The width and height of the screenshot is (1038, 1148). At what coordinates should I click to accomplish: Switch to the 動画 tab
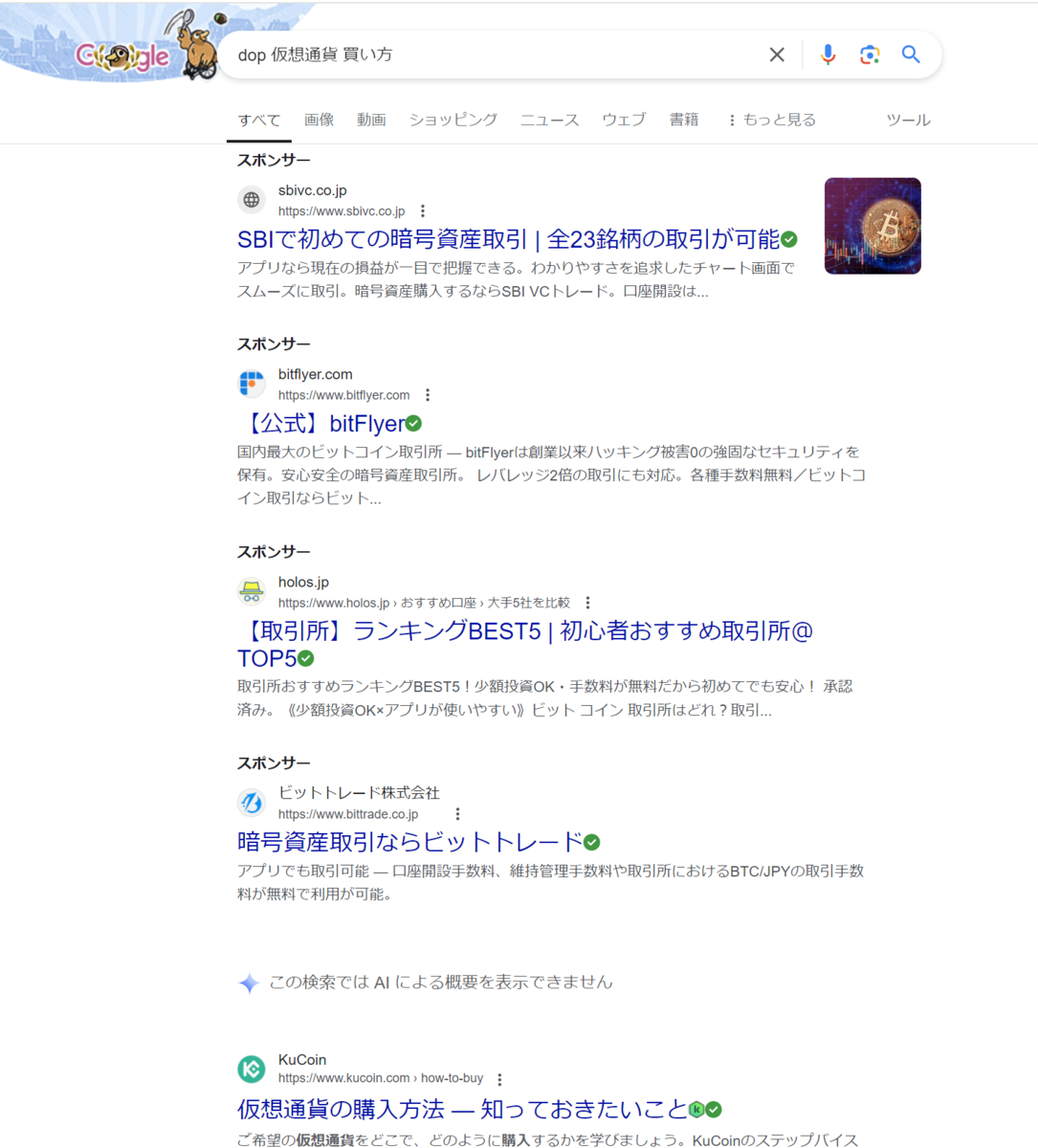click(371, 120)
